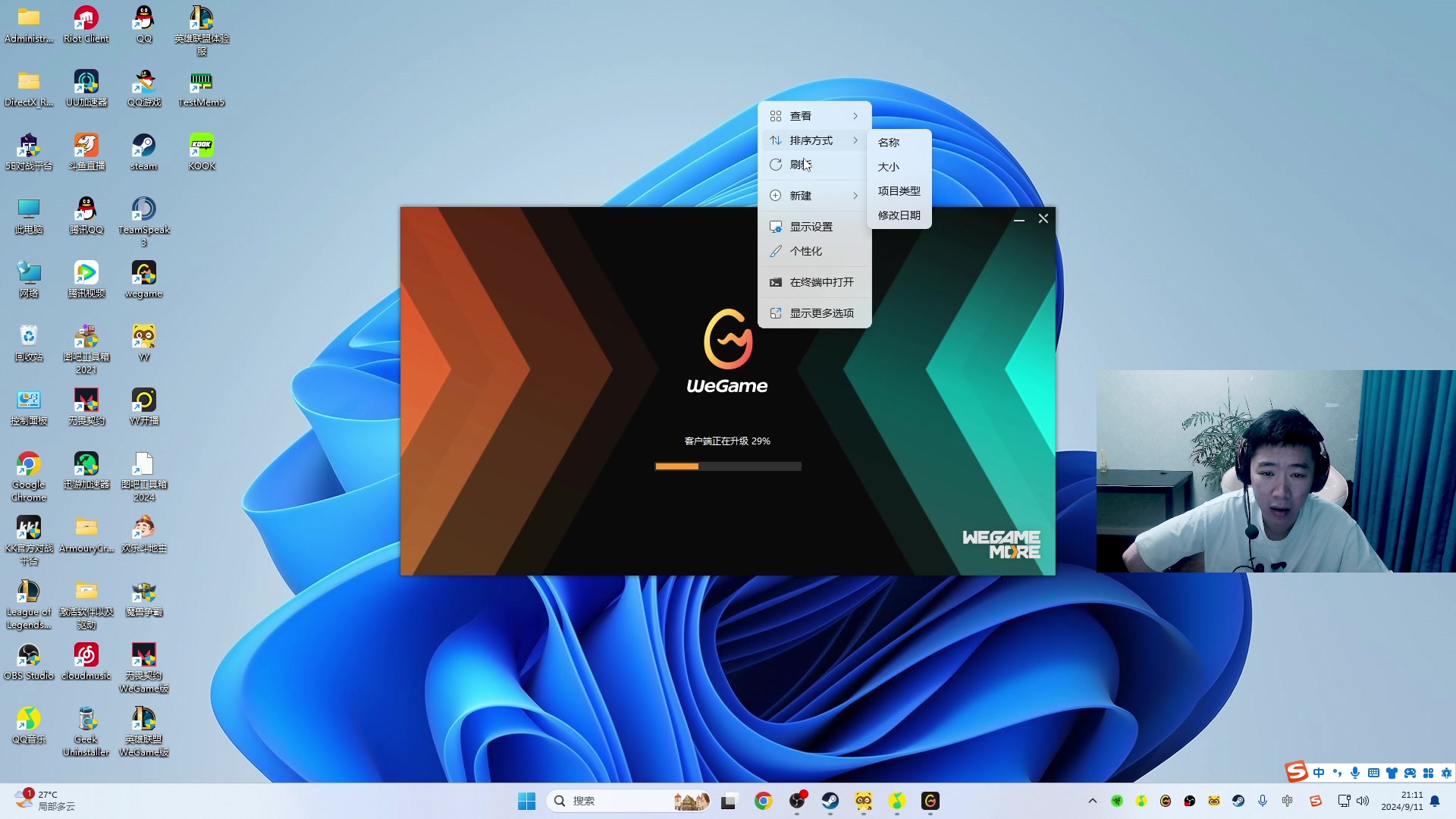Open Task View from the taskbar
Image resolution: width=1456 pixels, height=819 pixels.
[x=729, y=801]
